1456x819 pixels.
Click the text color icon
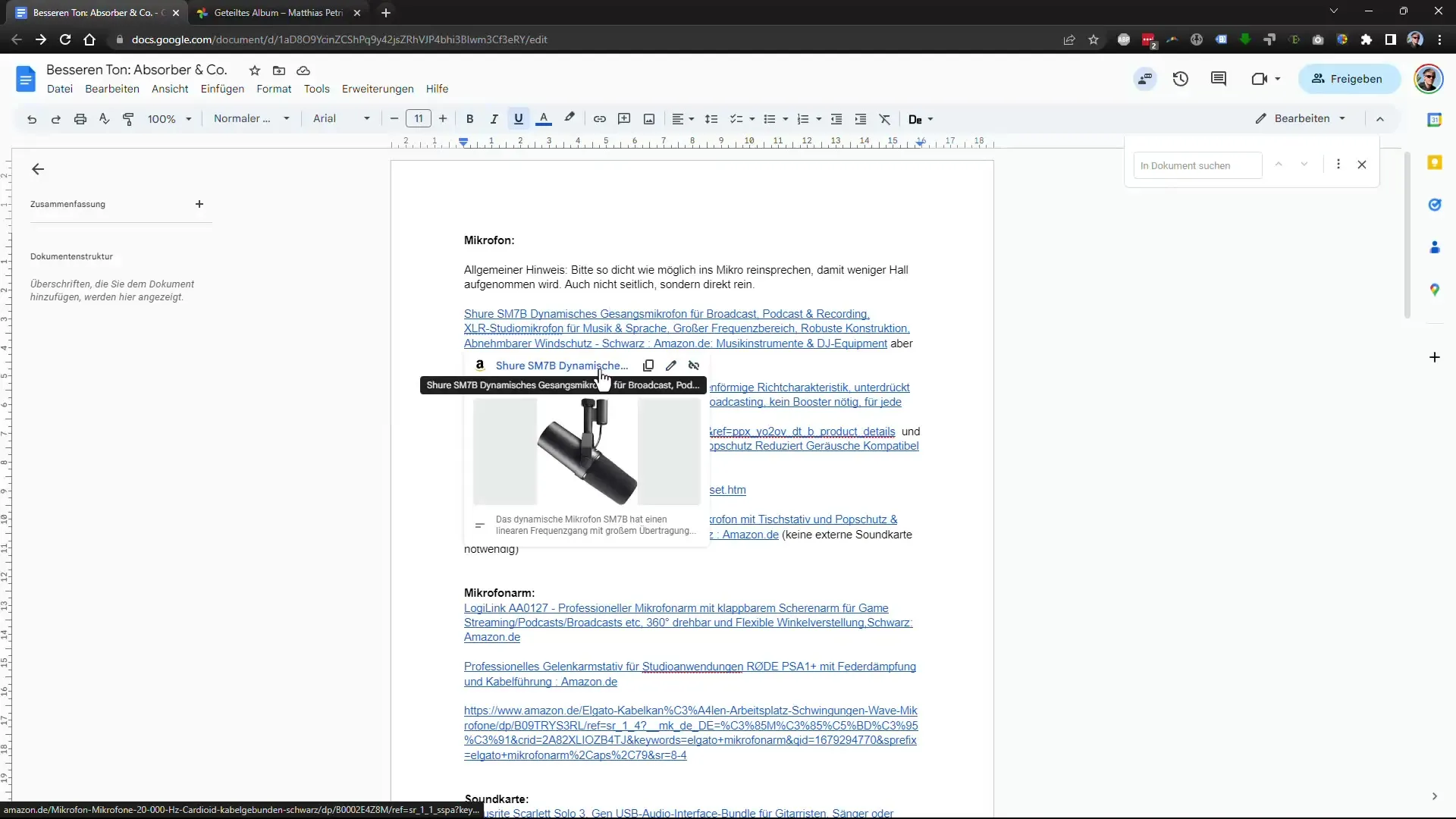(544, 118)
